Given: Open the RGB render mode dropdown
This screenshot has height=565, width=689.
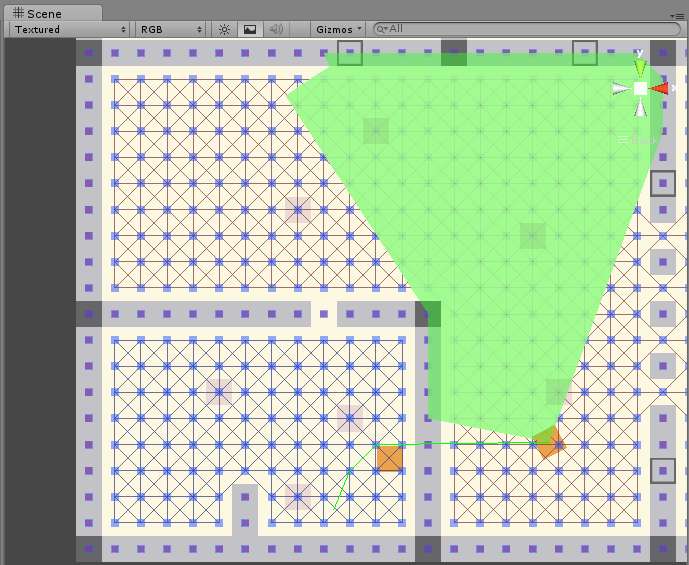Looking at the screenshot, I should pyautogui.click(x=170, y=29).
